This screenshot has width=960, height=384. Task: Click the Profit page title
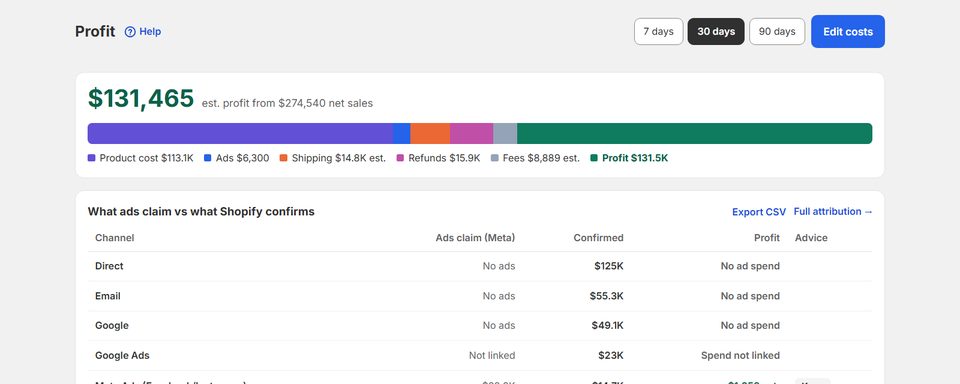coord(95,32)
